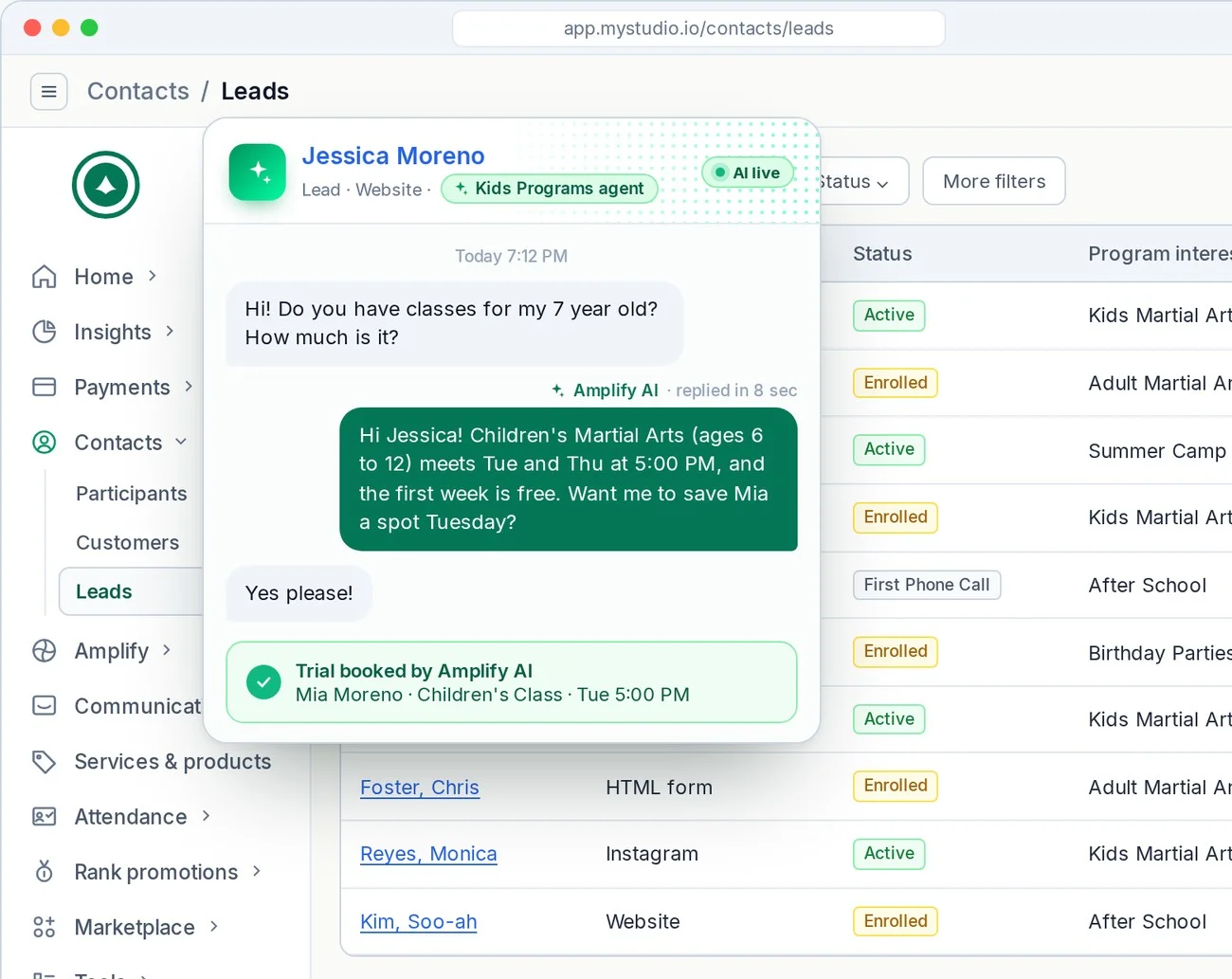Click the Marketplace grid icon

(45, 927)
